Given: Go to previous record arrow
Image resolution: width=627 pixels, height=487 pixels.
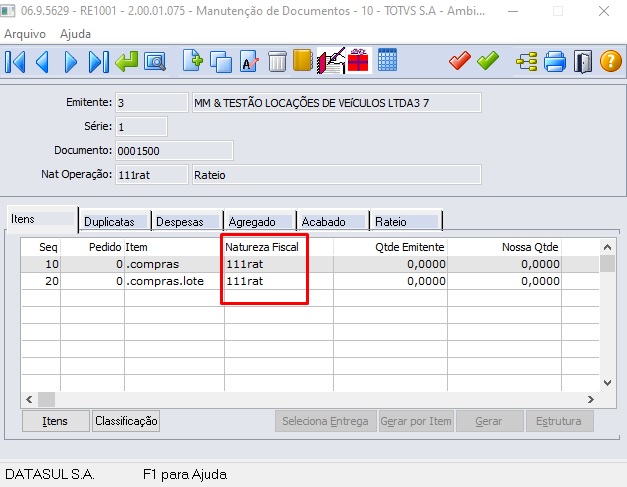Looking at the screenshot, I should coord(42,62).
